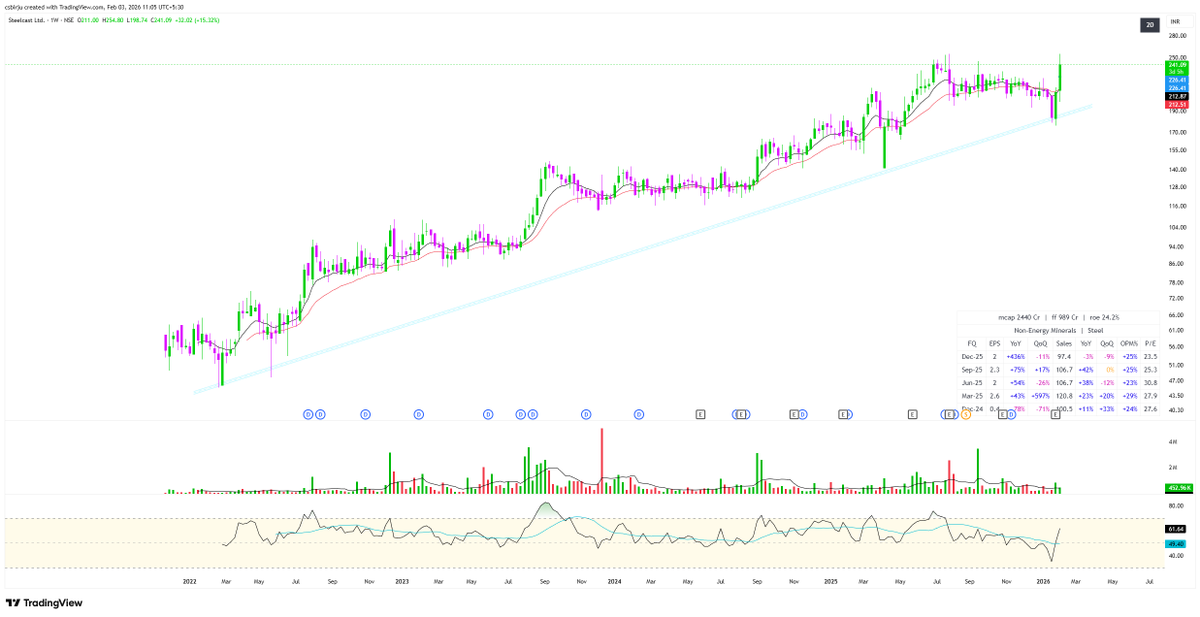Click the orange stock split S marker
The height and width of the screenshot is (617, 1200).
pos(966,414)
